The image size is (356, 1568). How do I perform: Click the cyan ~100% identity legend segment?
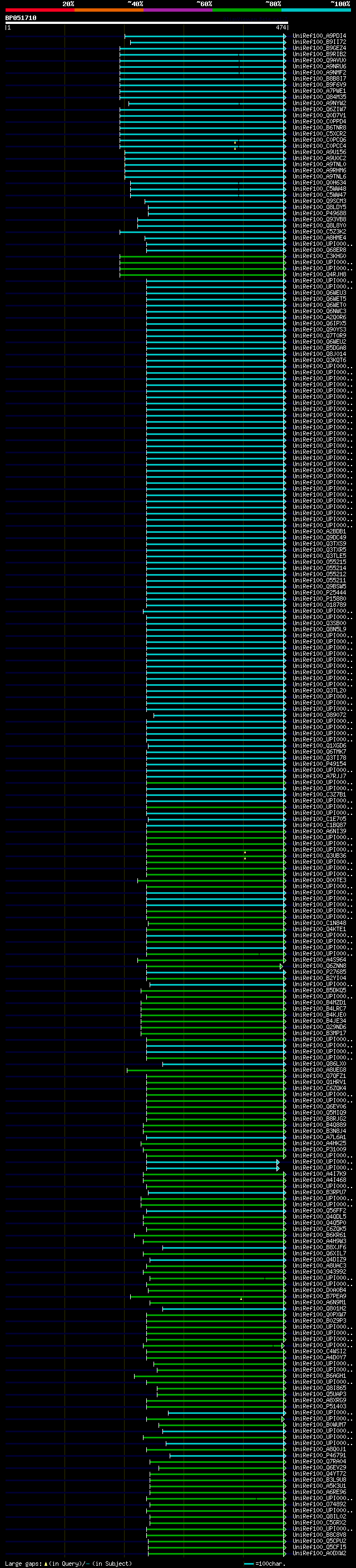(x=316, y=11)
